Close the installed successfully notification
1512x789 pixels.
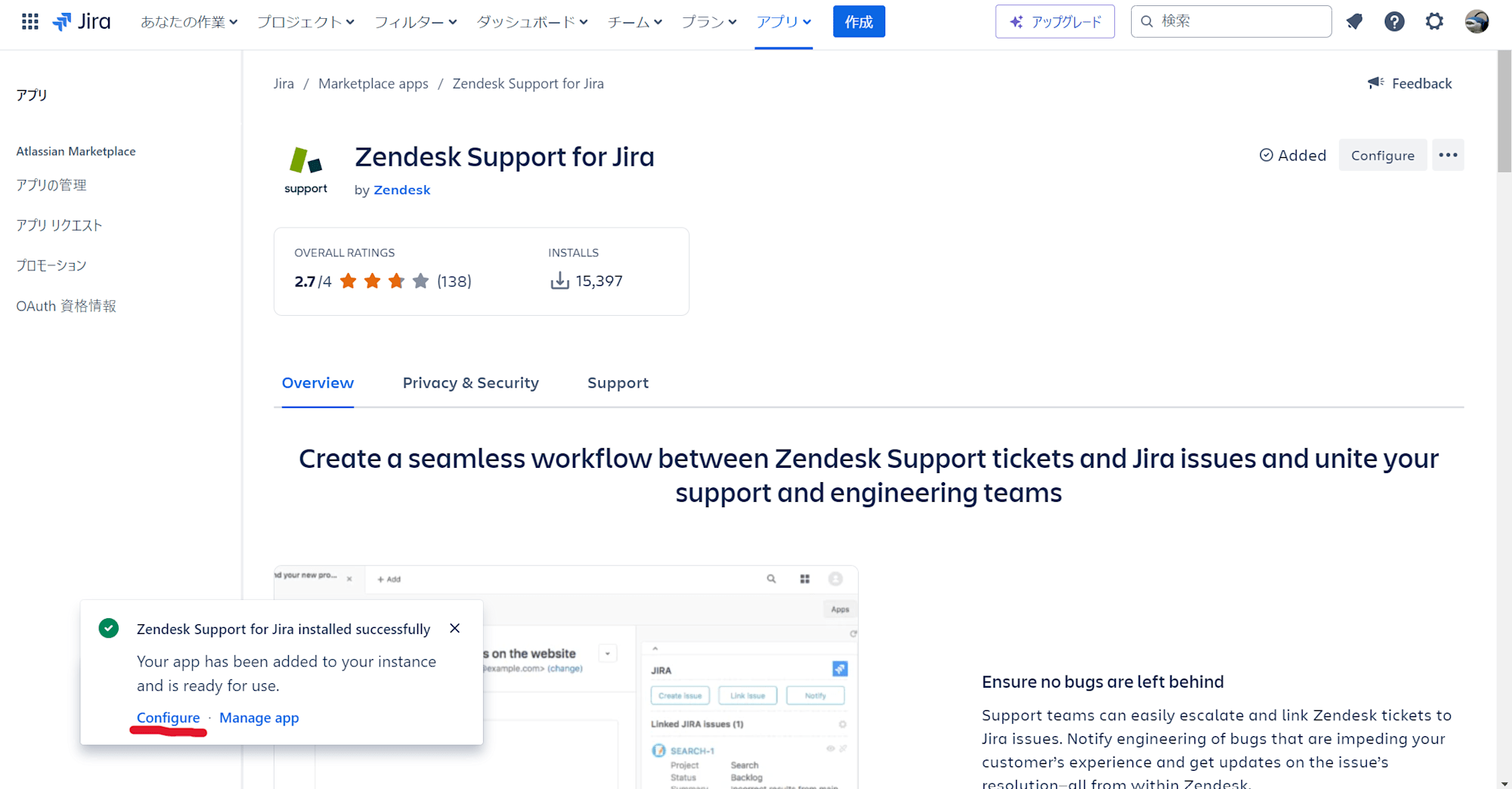pyautogui.click(x=454, y=628)
